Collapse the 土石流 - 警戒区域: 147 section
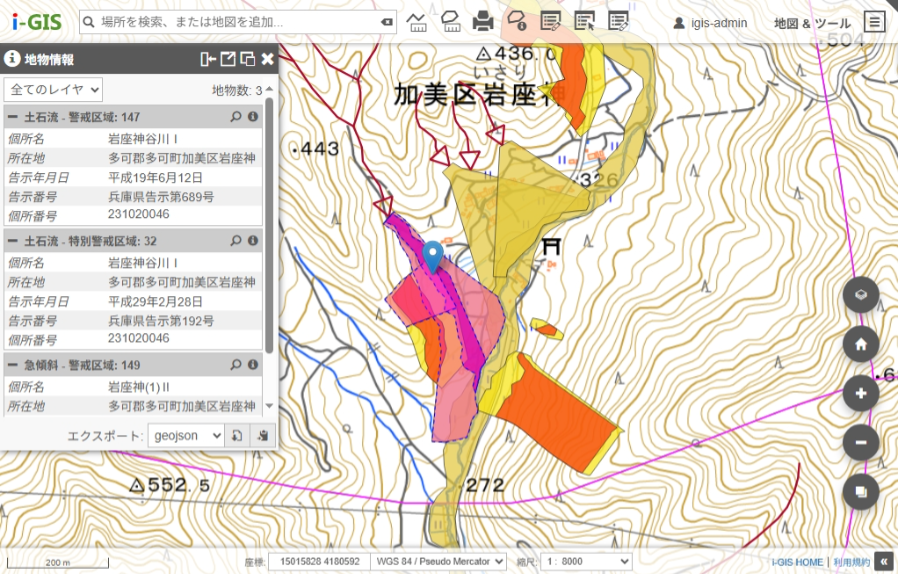 [13, 117]
